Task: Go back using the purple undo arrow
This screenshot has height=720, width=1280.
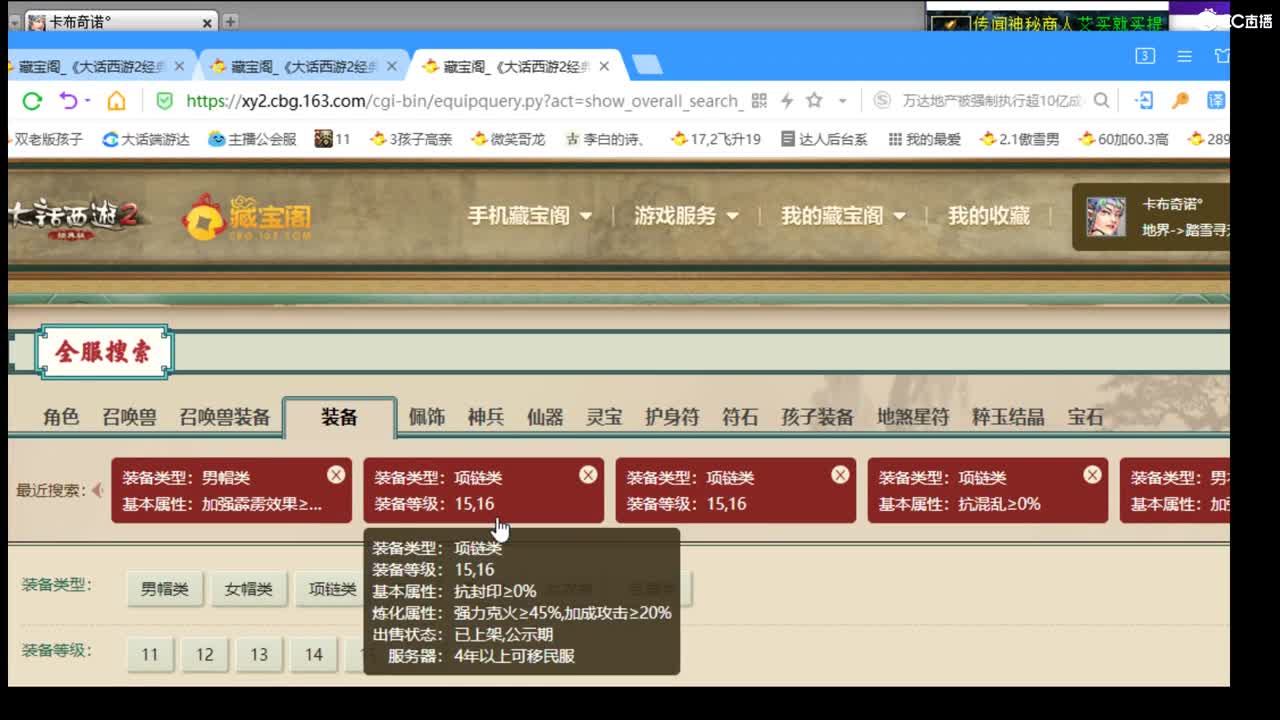Action: coord(68,101)
